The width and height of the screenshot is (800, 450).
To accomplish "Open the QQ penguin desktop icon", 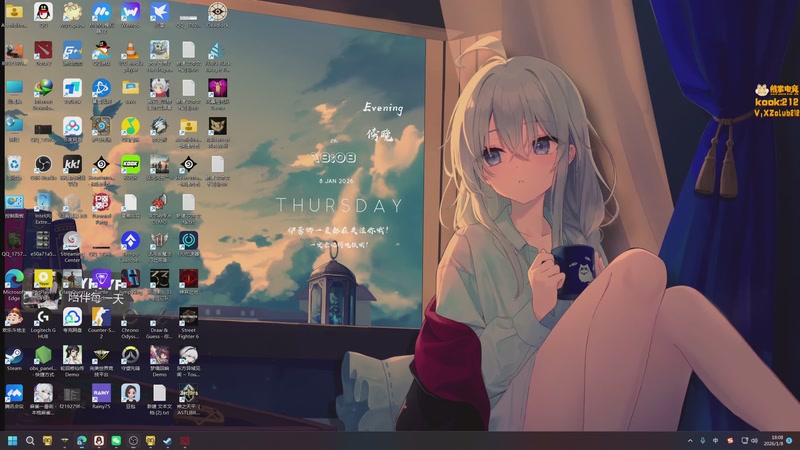I will (43, 11).
